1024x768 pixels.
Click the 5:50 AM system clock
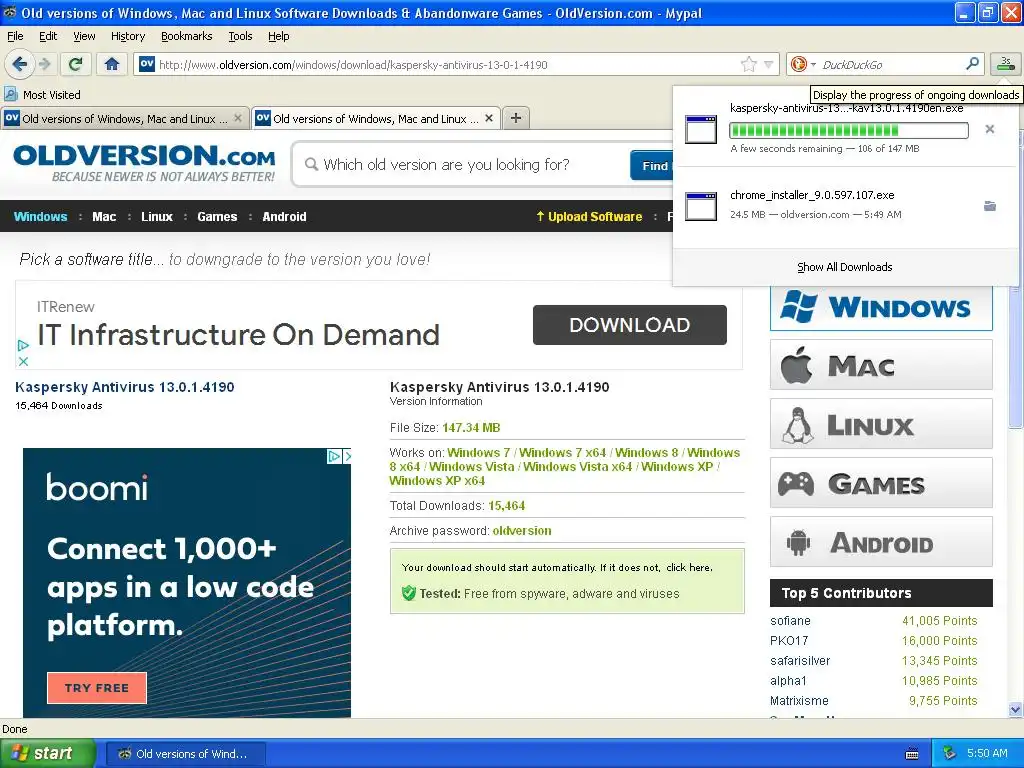[987, 753]
